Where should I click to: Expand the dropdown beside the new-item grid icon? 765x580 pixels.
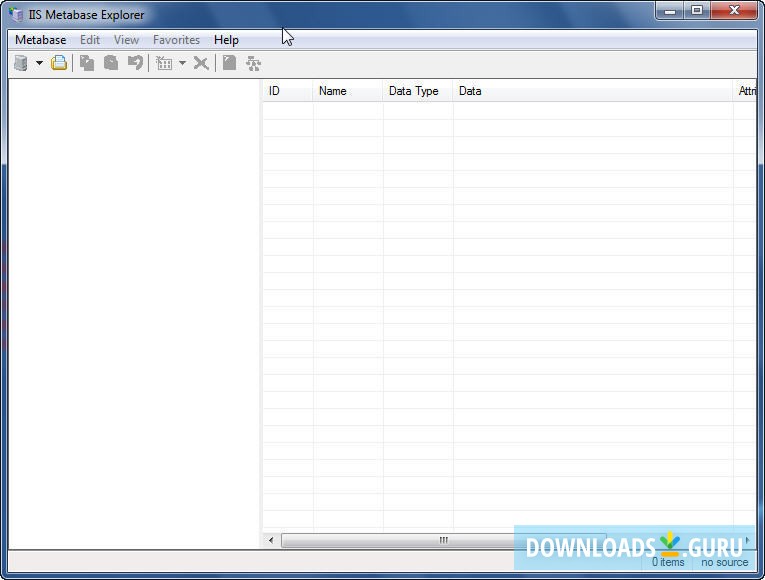coord(182,63)
